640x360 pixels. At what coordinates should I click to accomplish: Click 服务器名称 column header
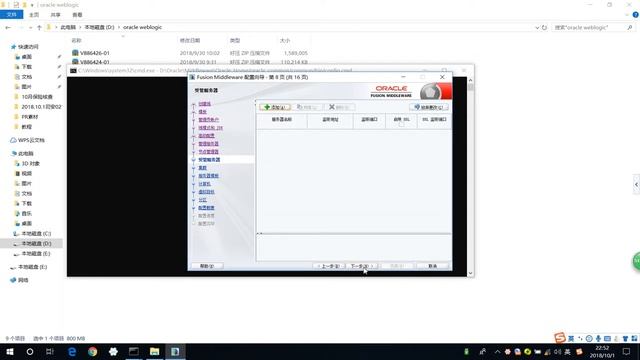(x=282, y=120)
